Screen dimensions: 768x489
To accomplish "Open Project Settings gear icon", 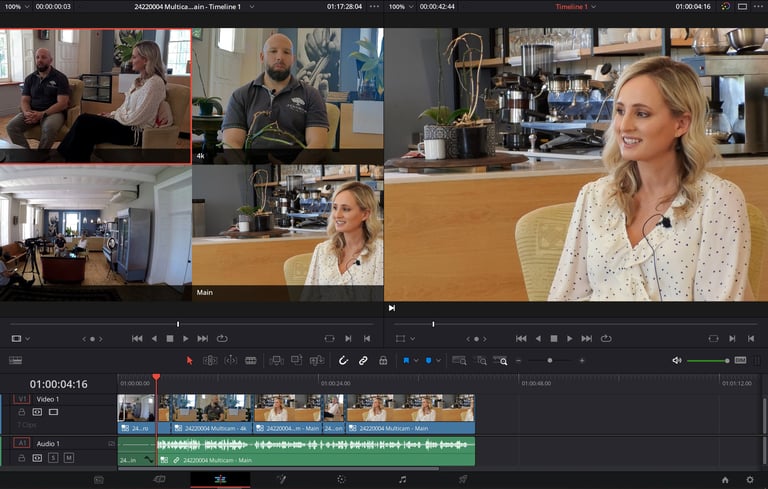I will click(750, 480).
